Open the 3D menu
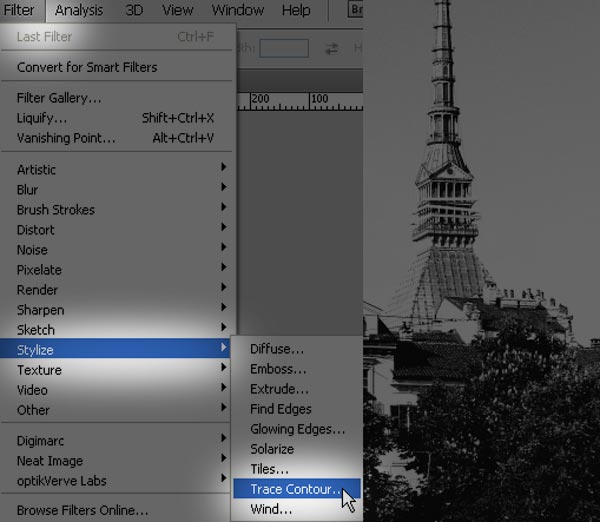The width and height of the screenshot is (600, 522). pos(134,10)
